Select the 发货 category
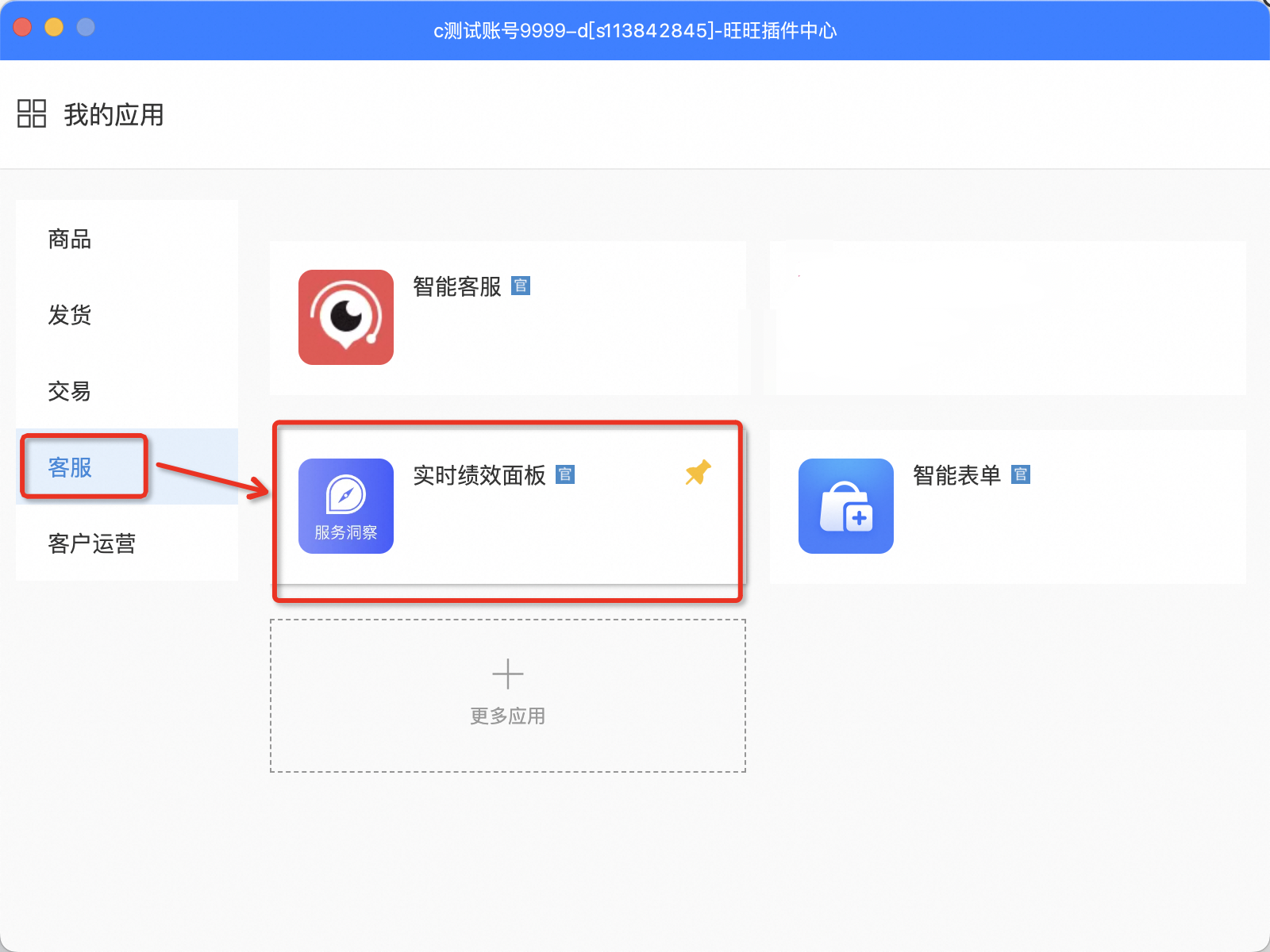Viewport: 1270px width, 952px height. coord(127,315)
